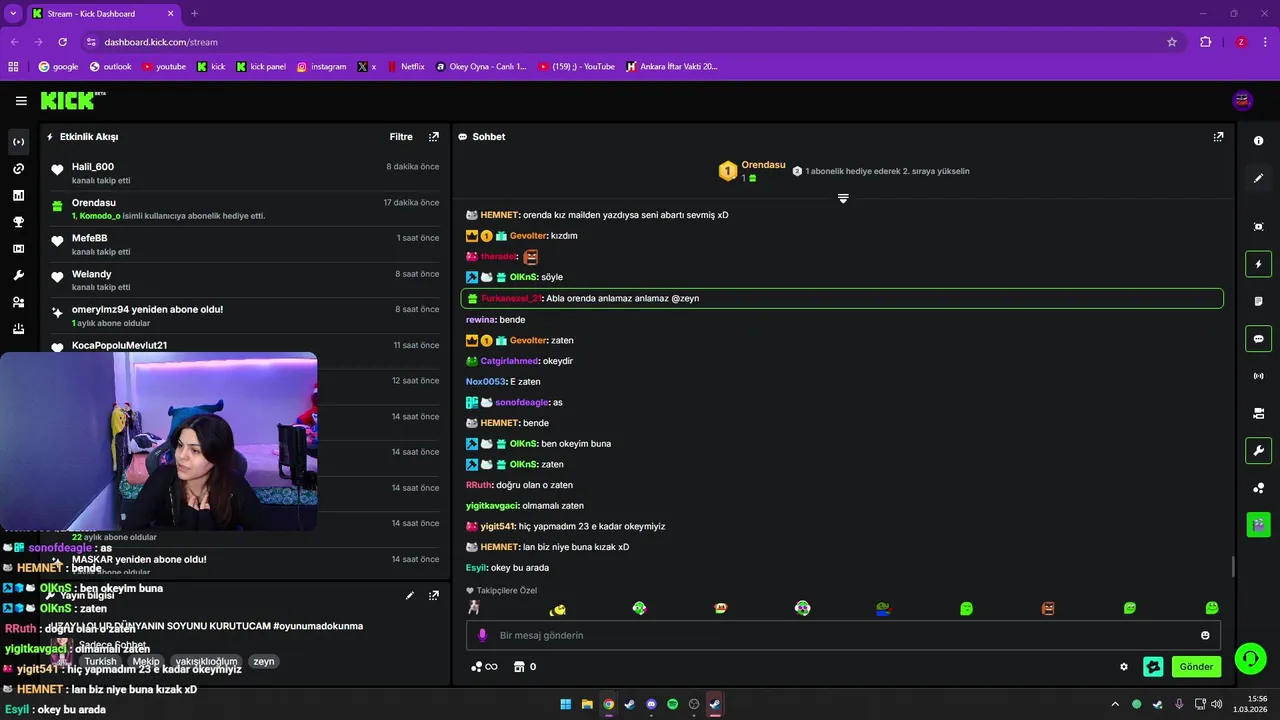Viewport: 1280px width, 720px height.
Task: Select the orange angry-face emote
Action: pyautogui.click(x=1048, y=608)
